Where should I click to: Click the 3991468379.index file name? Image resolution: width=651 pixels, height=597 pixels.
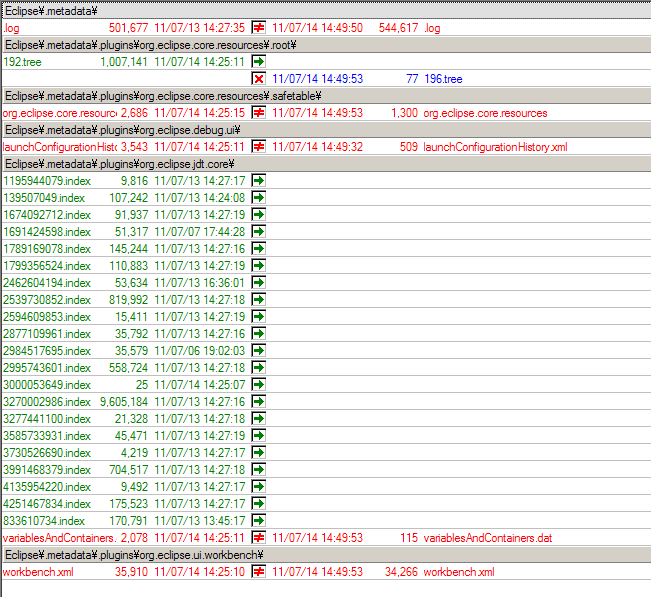pyautogui.click(x=47, y=470)
